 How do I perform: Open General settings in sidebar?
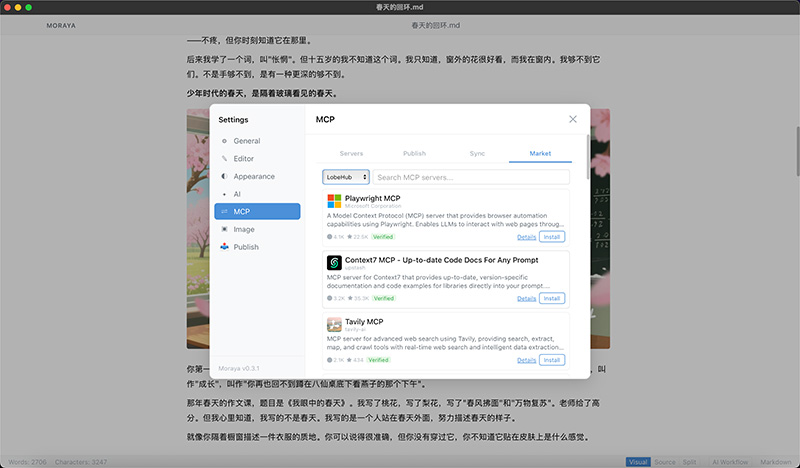(246, 141)
